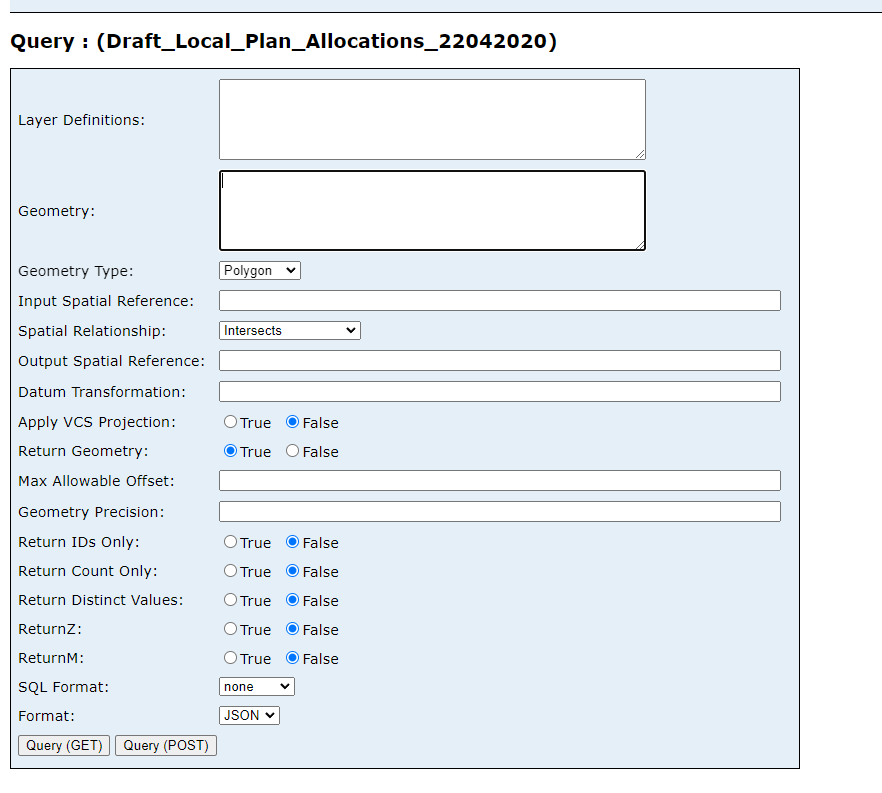The height and width of the screenshot is (793, 882).
Task: Set ReturnM to True
Action: [x=230, y=658]
